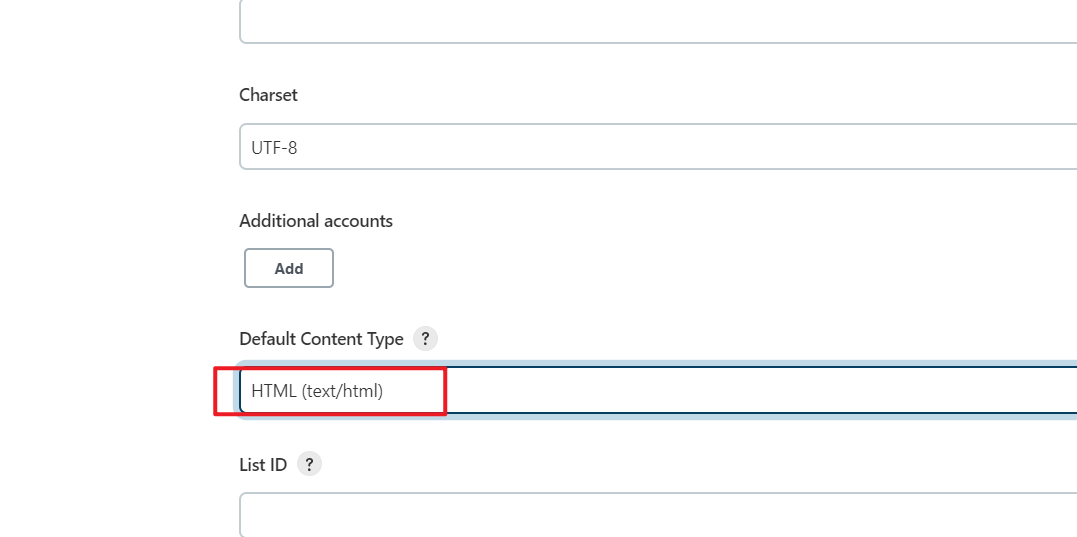1077x537 pixels.
Task: Click the UTF-8 text in Charset
Action: [x=274, y=147]
